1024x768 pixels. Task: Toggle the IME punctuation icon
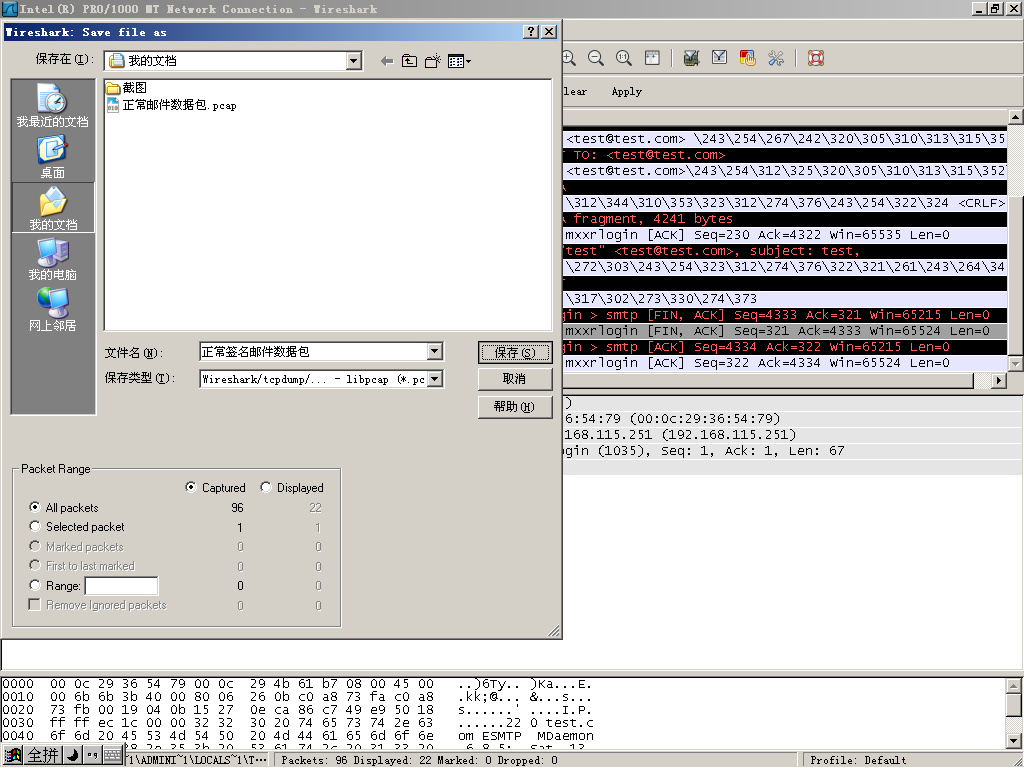92,756
